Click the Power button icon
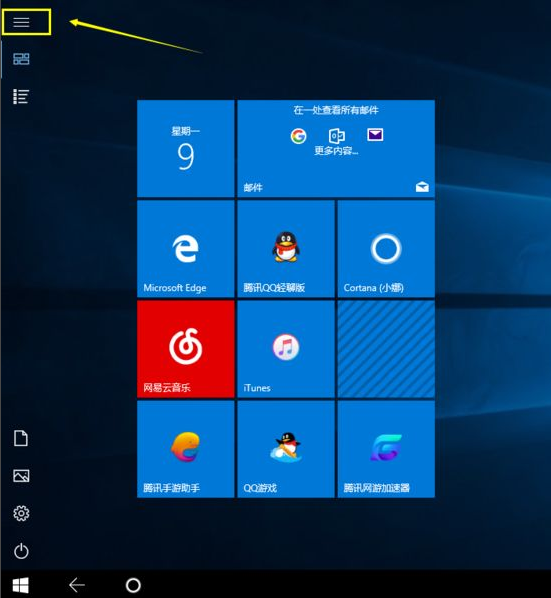551x598 pixels. point(21,551)
